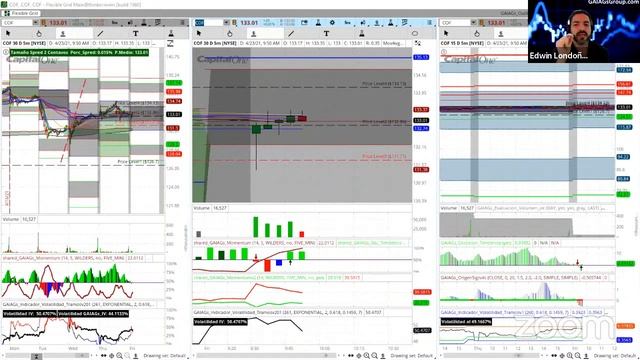Pick the text tool in the middle chart
Image resolution: width=640 pixels, height=360 pixels.
326,33
